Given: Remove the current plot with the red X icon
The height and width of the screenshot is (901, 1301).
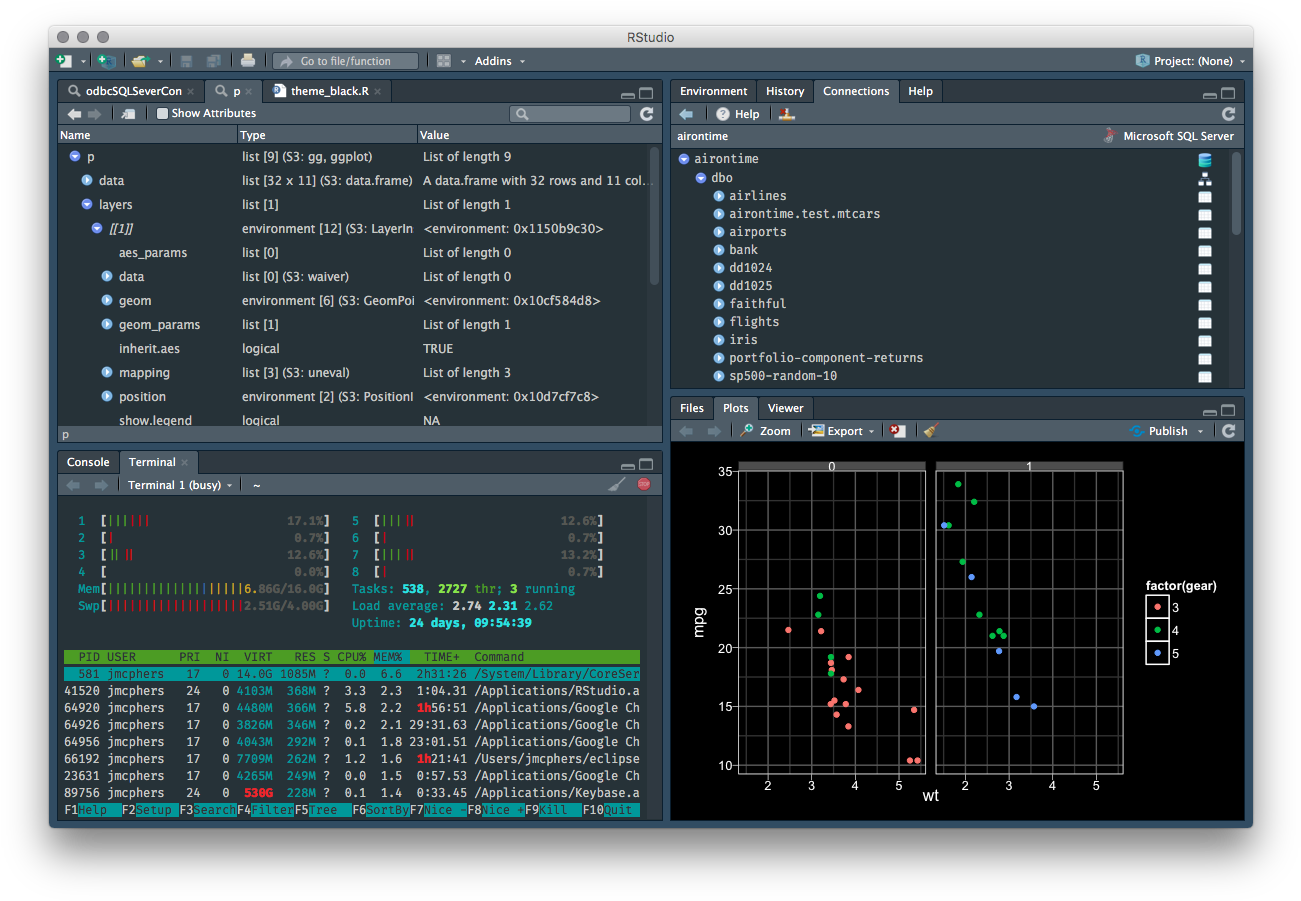Looking at the screenshot, I should [x=896, y=430].
